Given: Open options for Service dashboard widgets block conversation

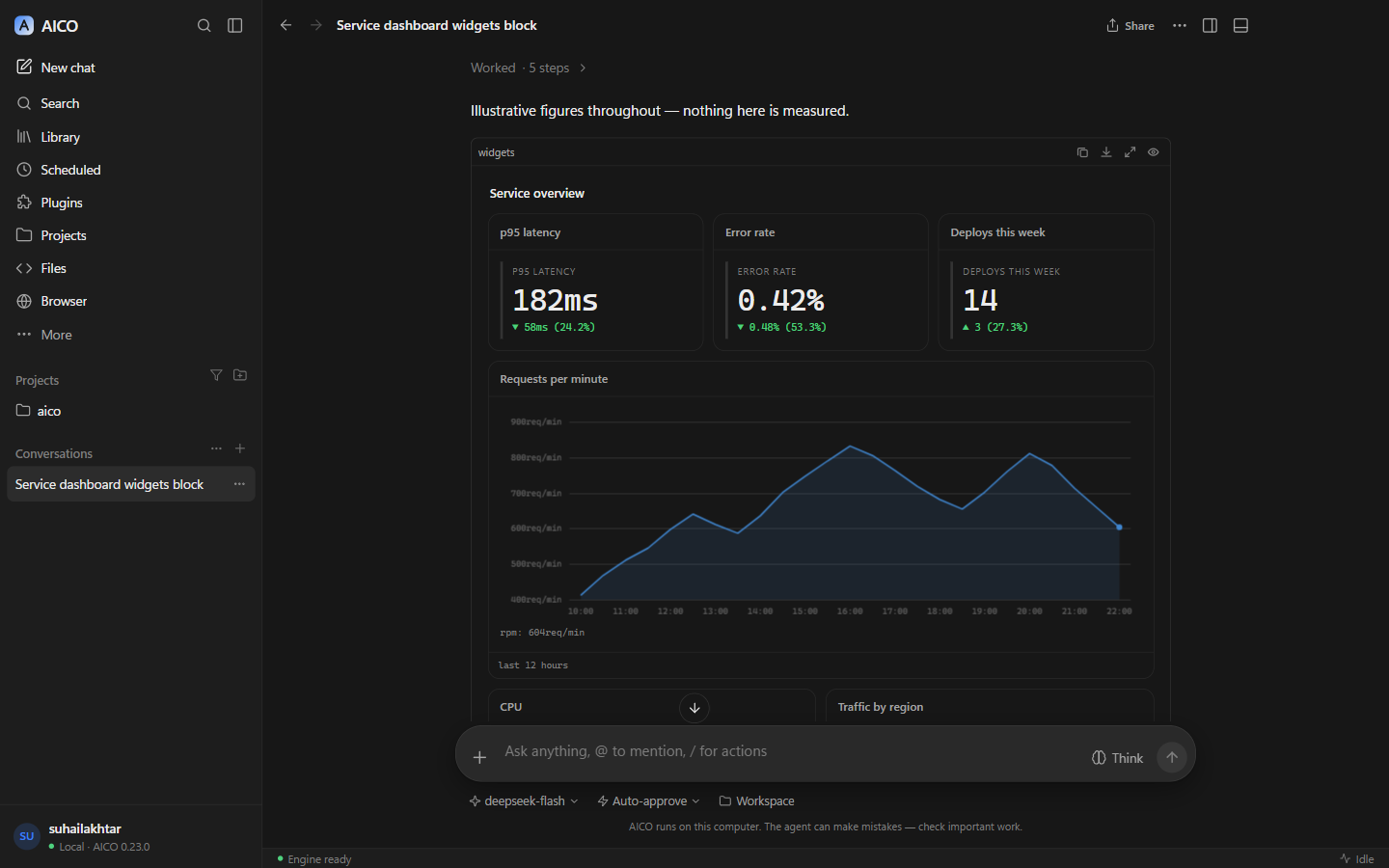Looking at the screenshot, I should click(239, 484).
